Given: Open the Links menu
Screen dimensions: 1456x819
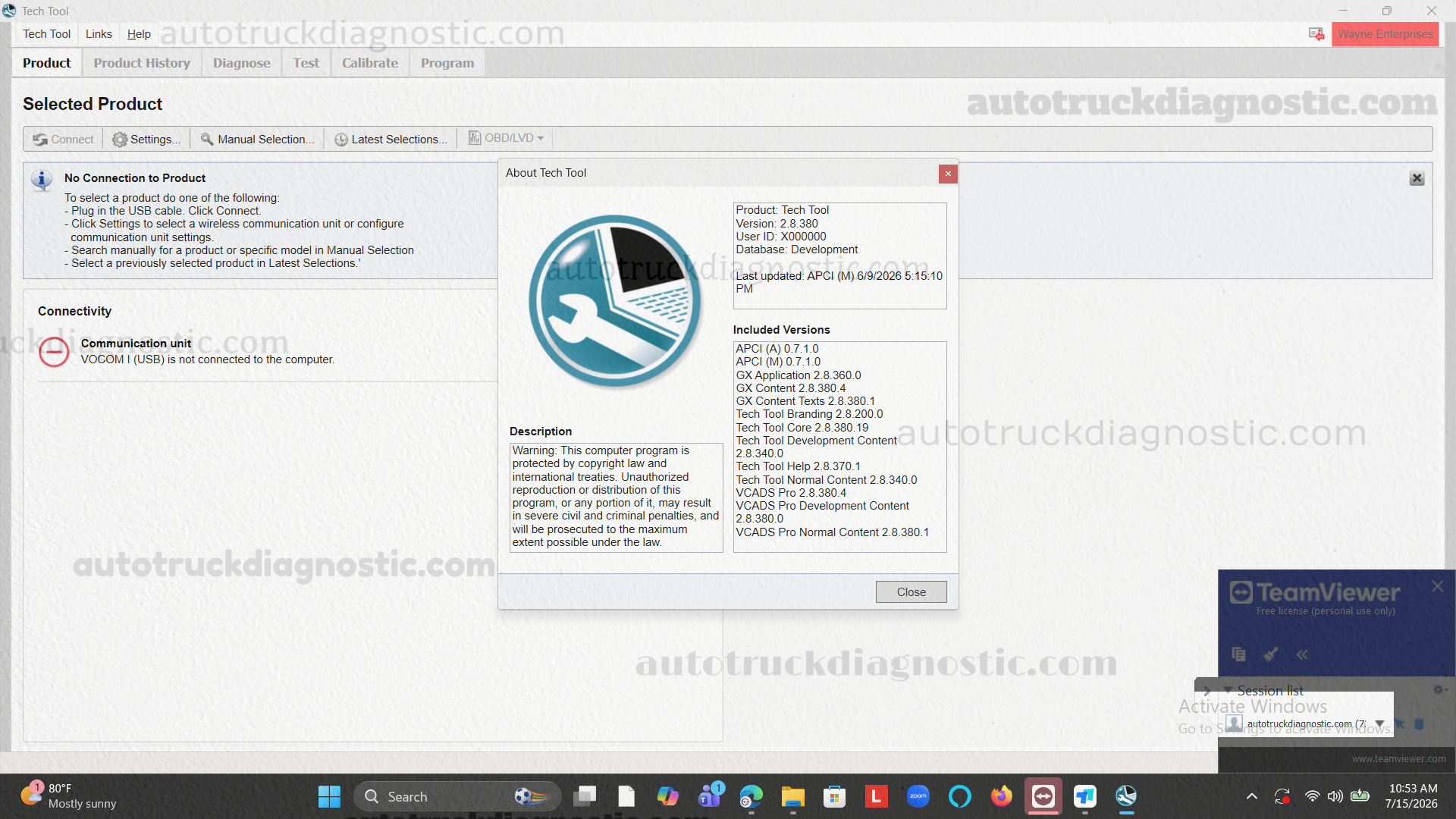Looking at the screenshot, I should (x=99, y=34).
